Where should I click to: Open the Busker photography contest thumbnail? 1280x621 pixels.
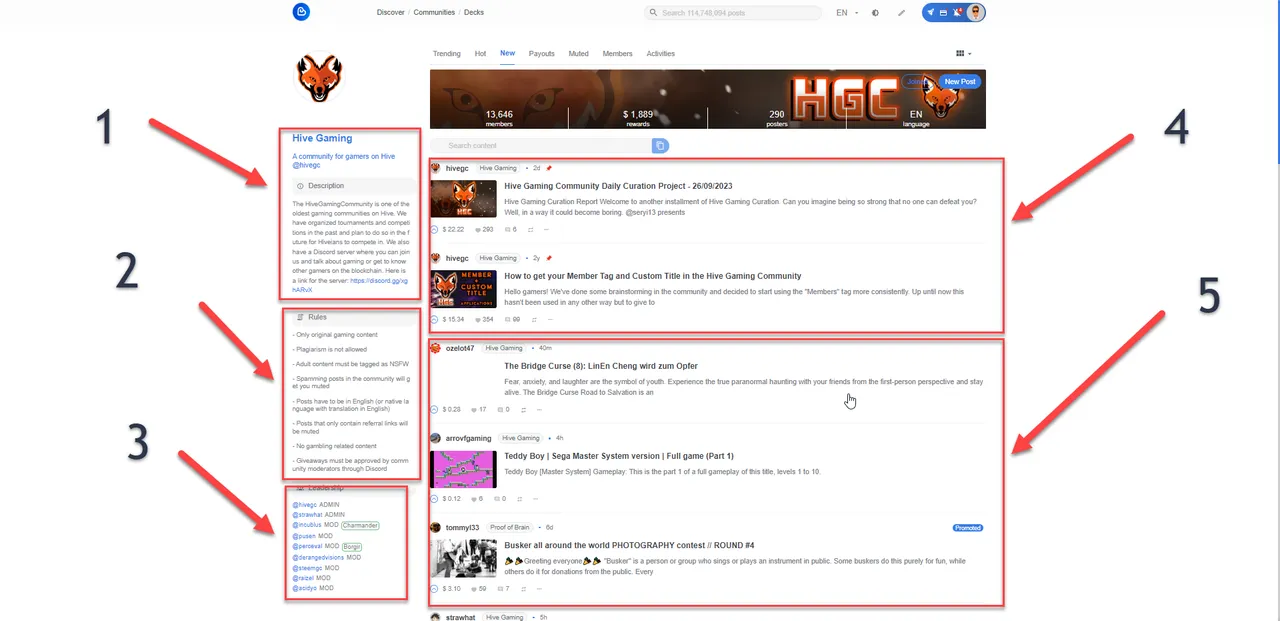pyautogui.click(x=463, y=558)
